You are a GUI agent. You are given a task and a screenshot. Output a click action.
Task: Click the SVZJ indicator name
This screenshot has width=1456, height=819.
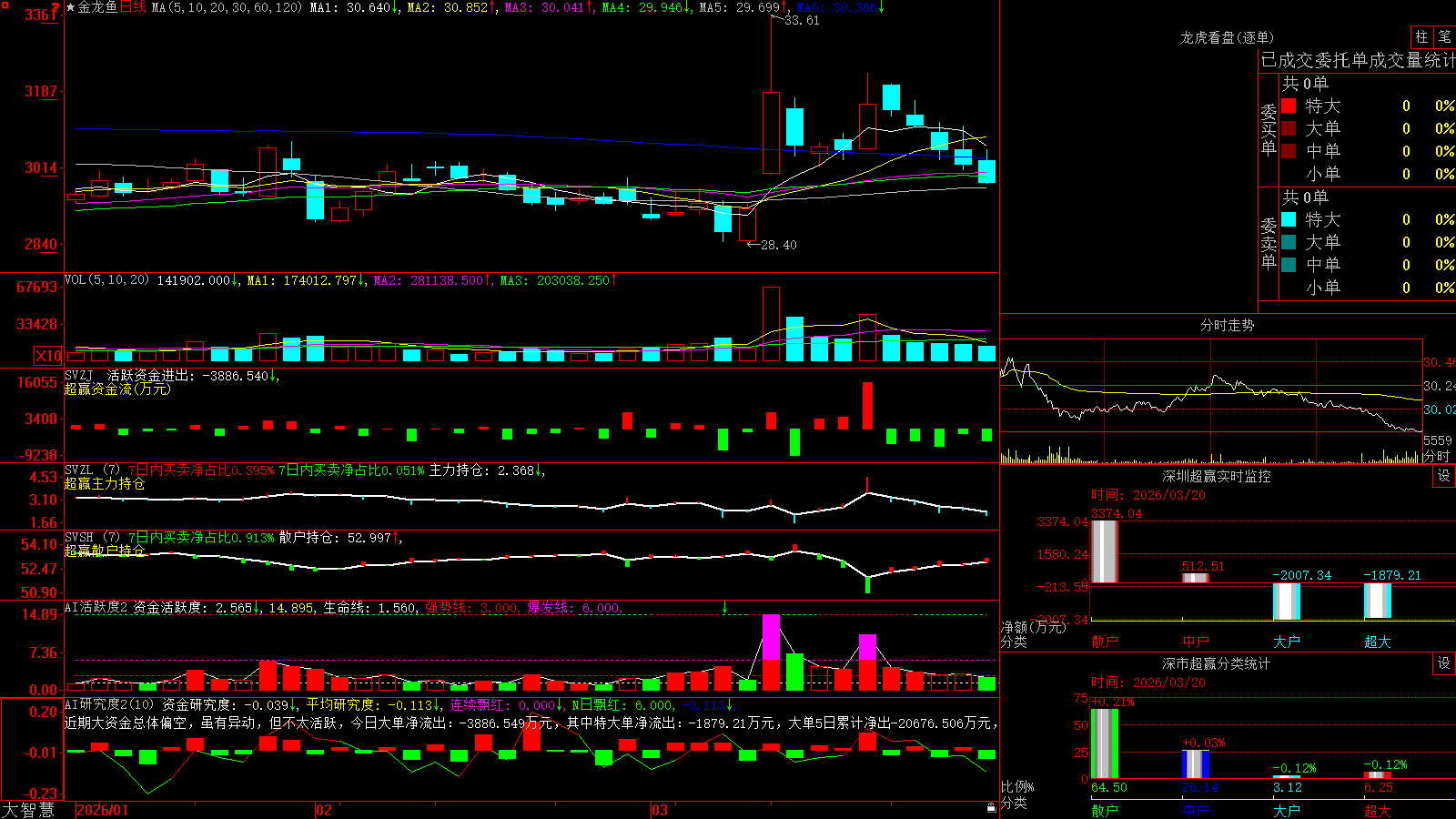[x=79, y=375]
